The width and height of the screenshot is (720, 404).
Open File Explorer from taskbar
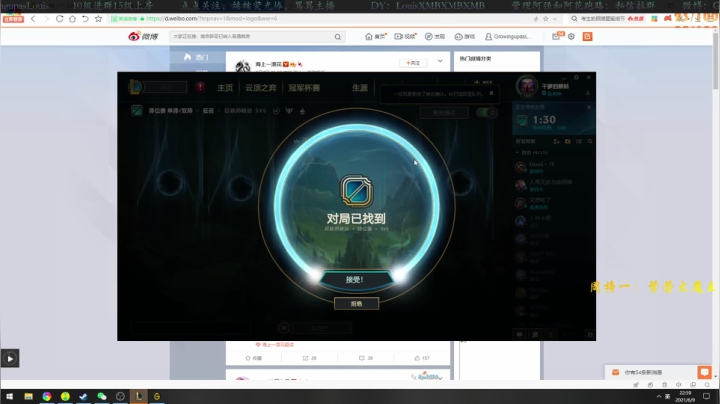coord(28,396)
